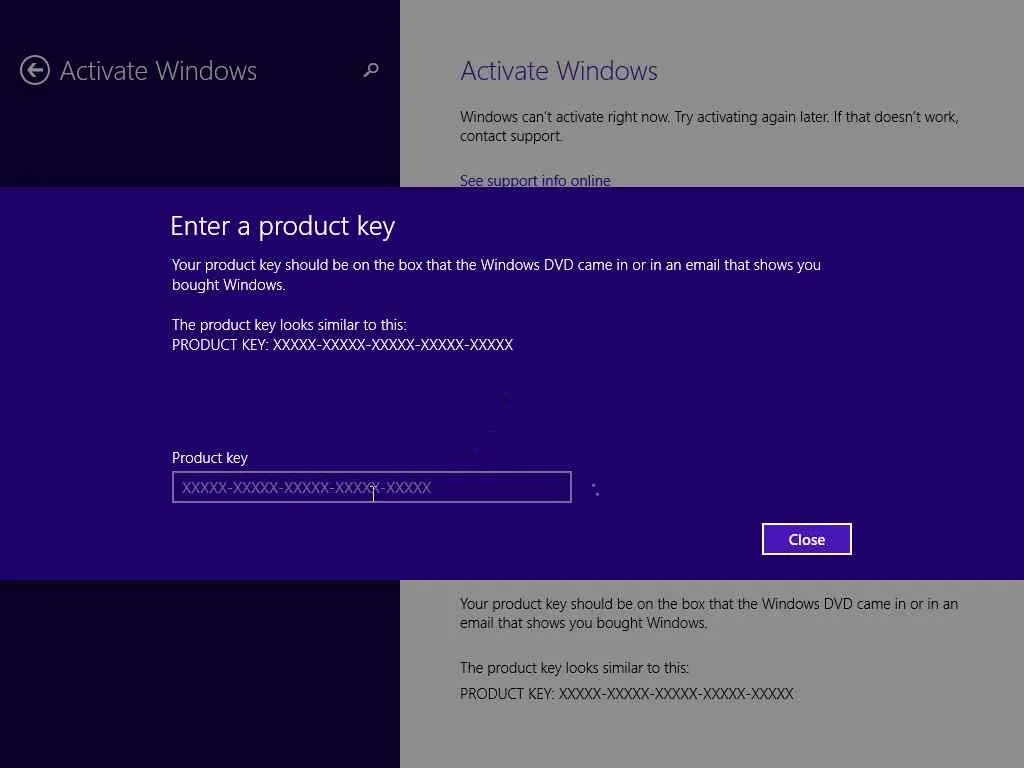Open the See support info online link
The width and height of the screenshot is (1024, 768).
(x=535, y=180)
